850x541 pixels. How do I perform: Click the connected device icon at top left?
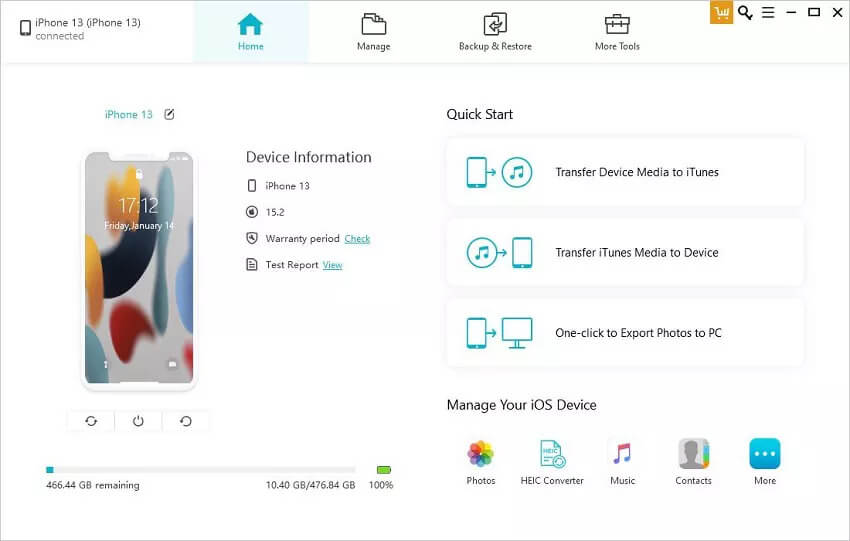click(25, 28)
